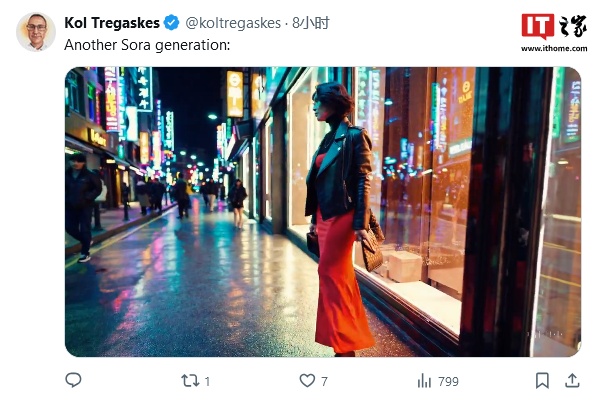Open Kol Tregaskes profile picture
598x402 pixels.
36,32
